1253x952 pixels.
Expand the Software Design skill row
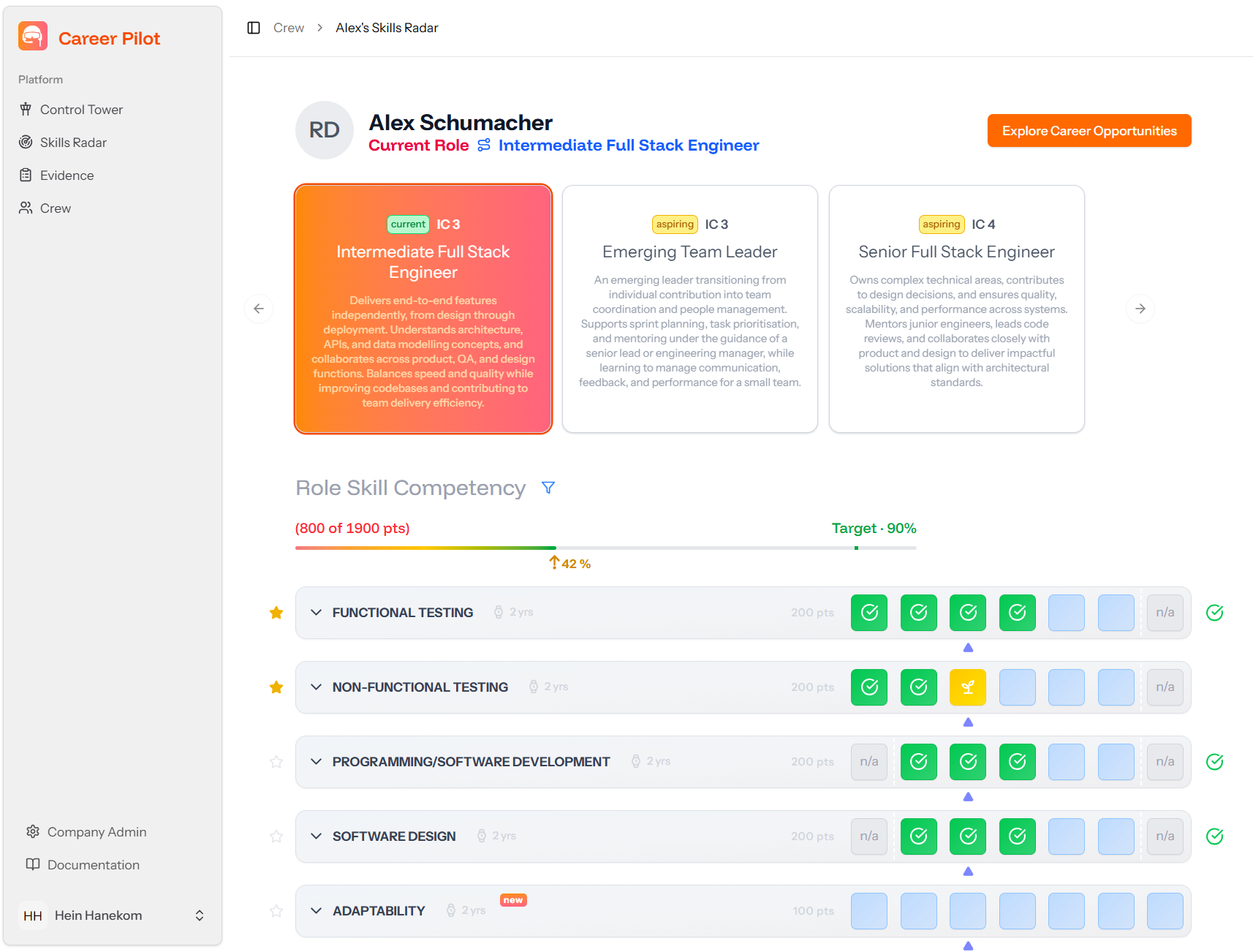[x=316, y=836]
